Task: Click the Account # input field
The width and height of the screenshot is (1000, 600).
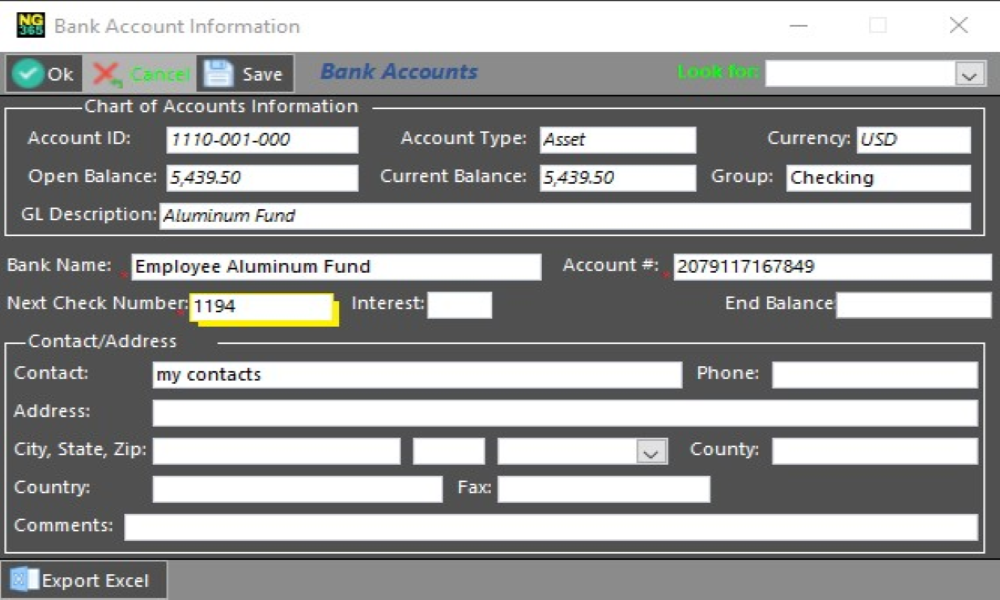Action: (x=831, y=267)
